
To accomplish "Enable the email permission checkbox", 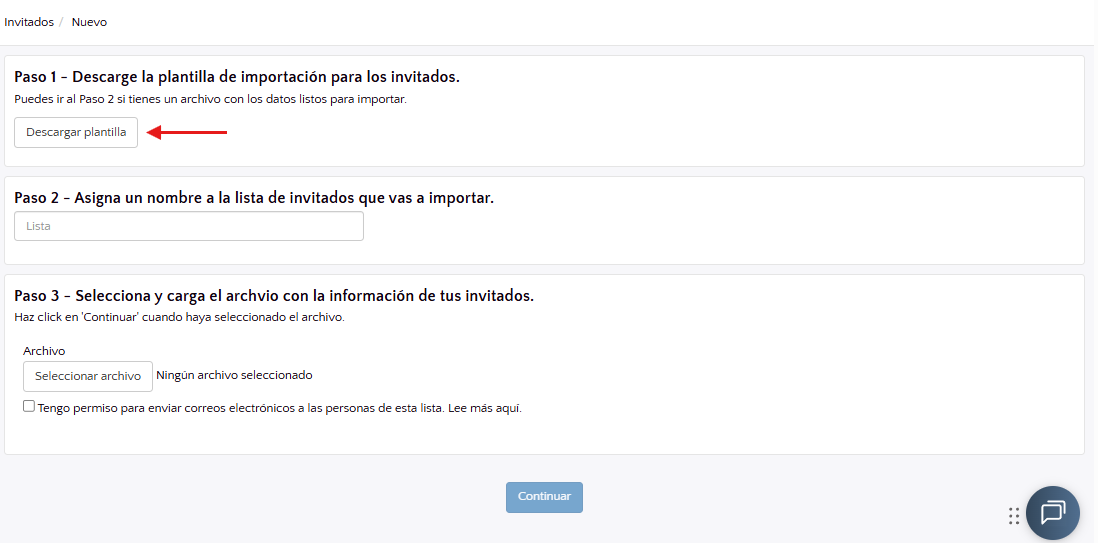I will (x=29, y=406).
